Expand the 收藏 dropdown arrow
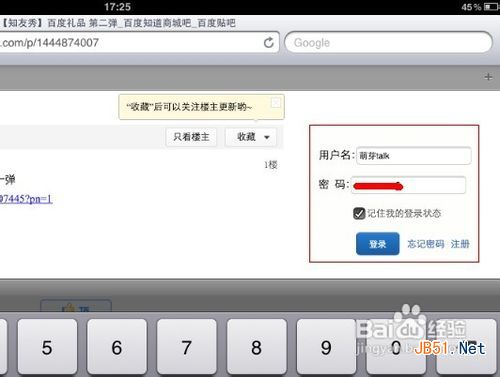The image size is (500, 377). click(x=267, y=137)
